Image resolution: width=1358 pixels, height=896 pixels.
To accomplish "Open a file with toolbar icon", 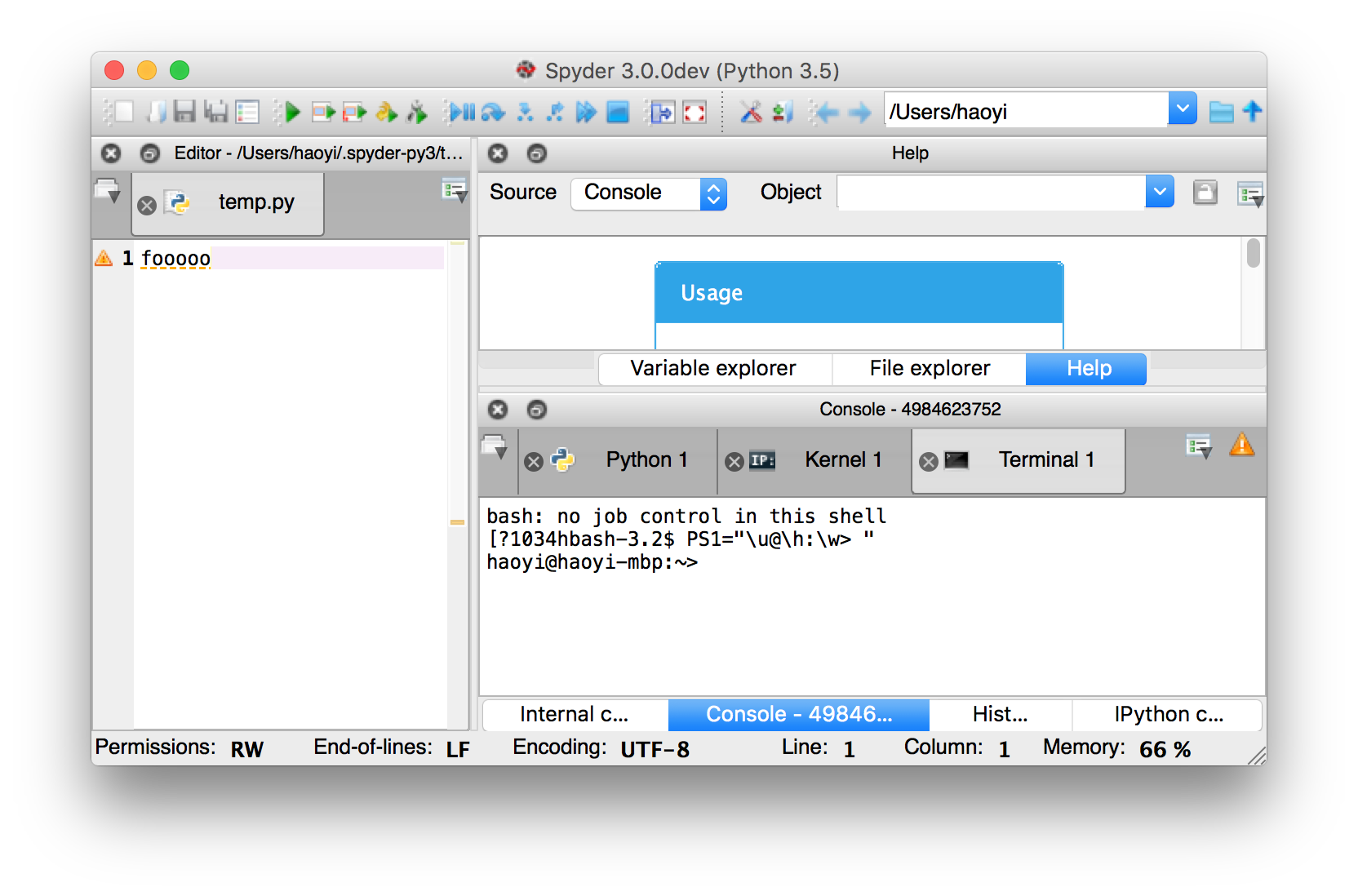I will (155, 112).
